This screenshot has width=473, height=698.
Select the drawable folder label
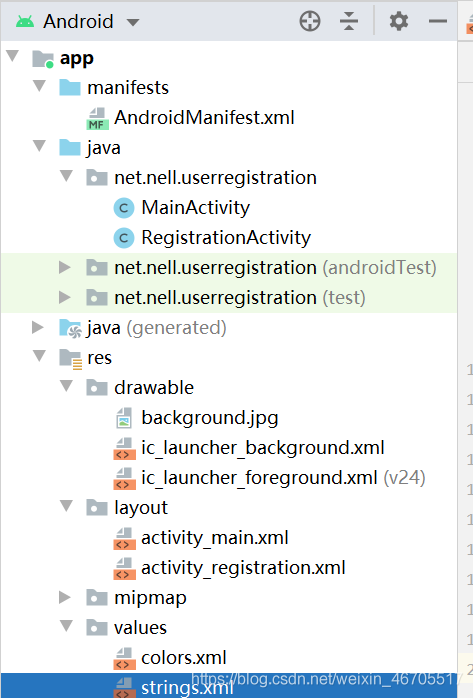tap(154, 387)
